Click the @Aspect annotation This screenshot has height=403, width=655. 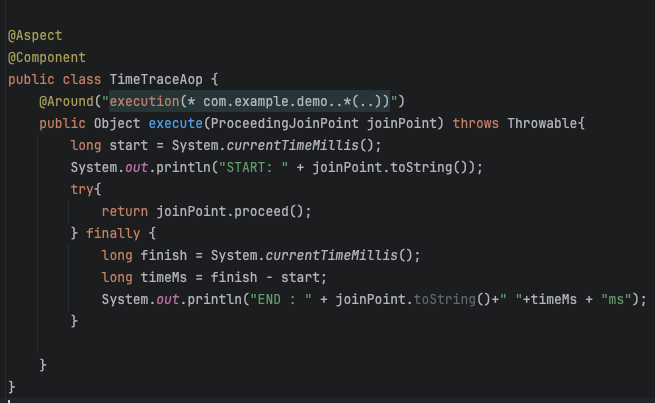[35, 35]
